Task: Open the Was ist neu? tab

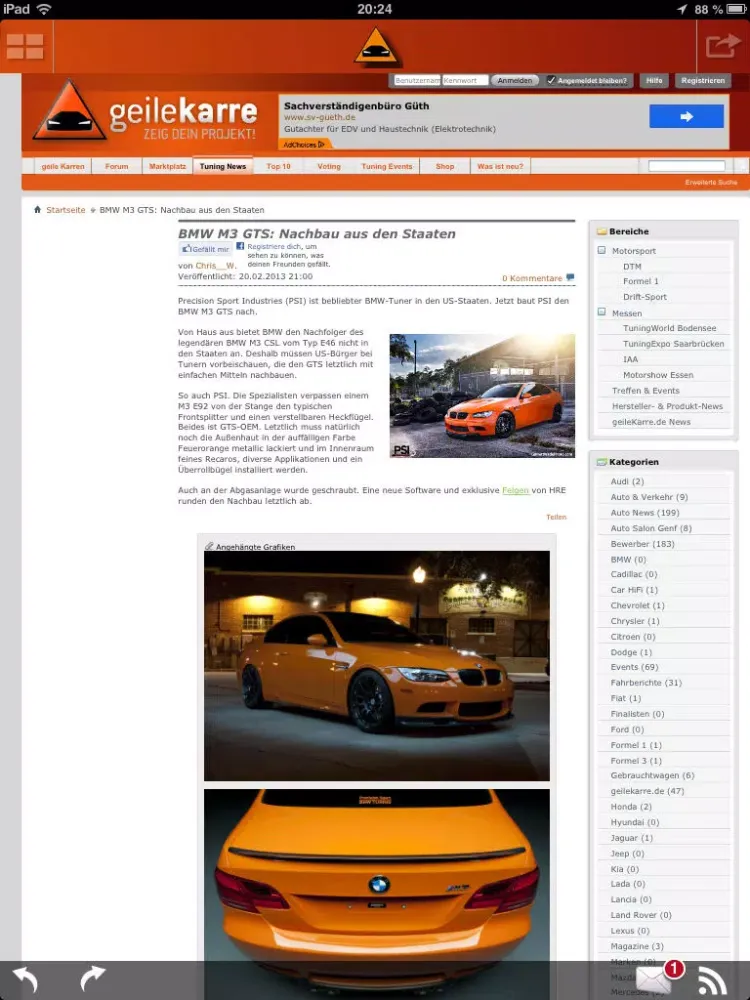Action: click(x=500, y=166)
